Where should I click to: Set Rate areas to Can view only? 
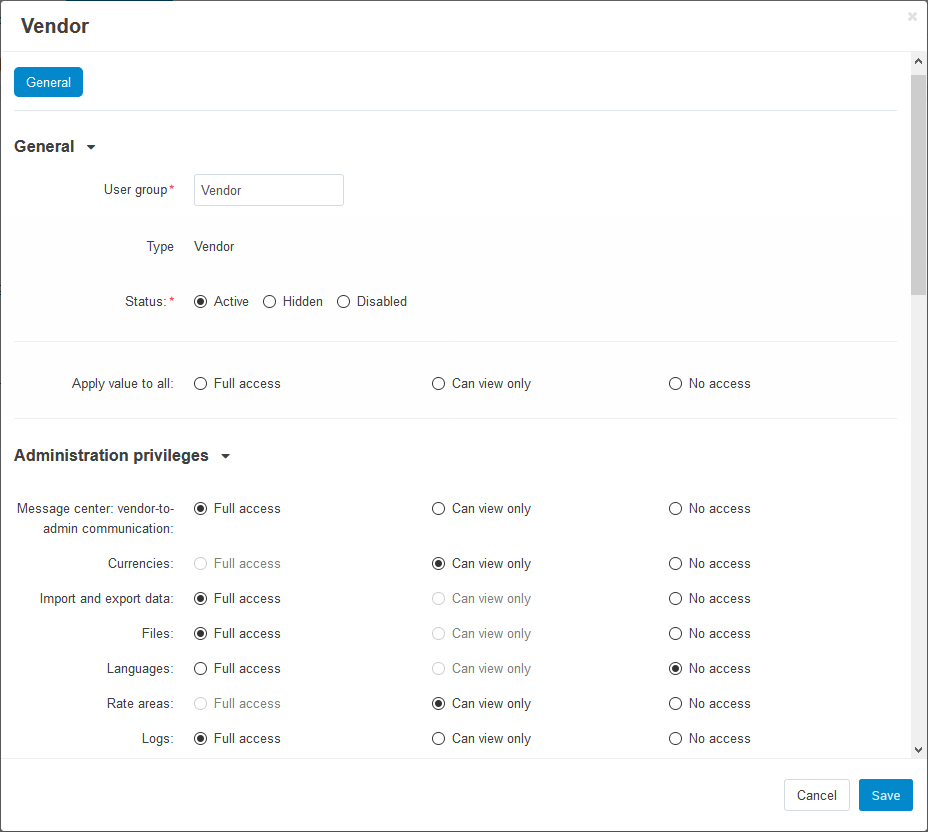[439, 703]
